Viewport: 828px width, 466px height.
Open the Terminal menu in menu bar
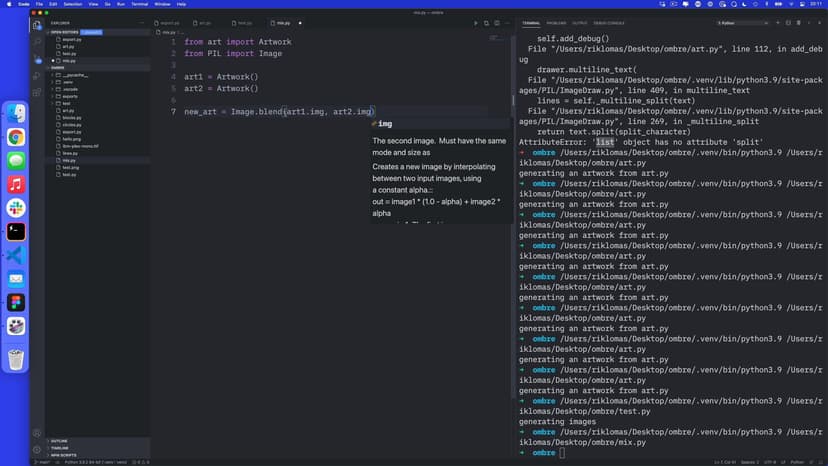click(139, 4)
